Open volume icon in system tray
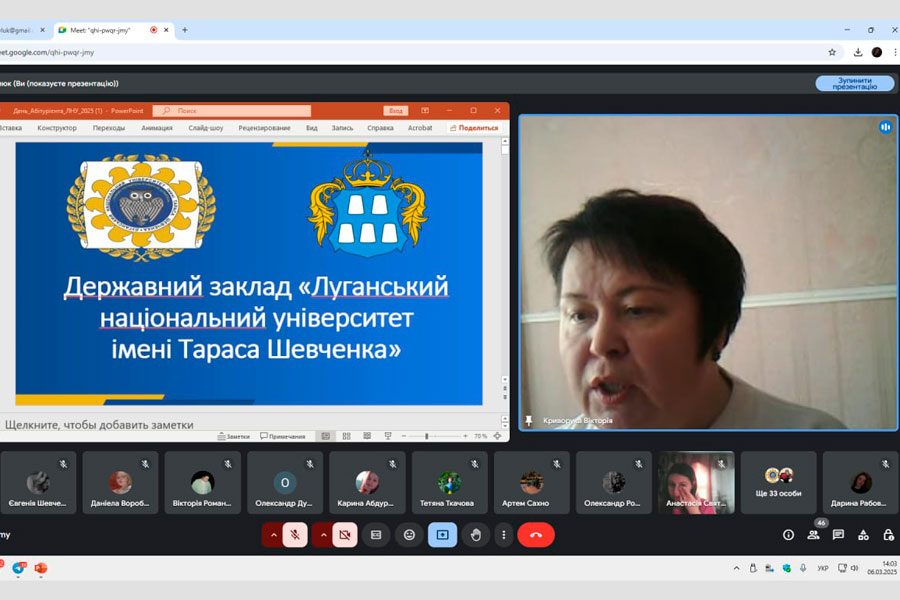Screen dimensions: 900x600 (x=854, y=568)
